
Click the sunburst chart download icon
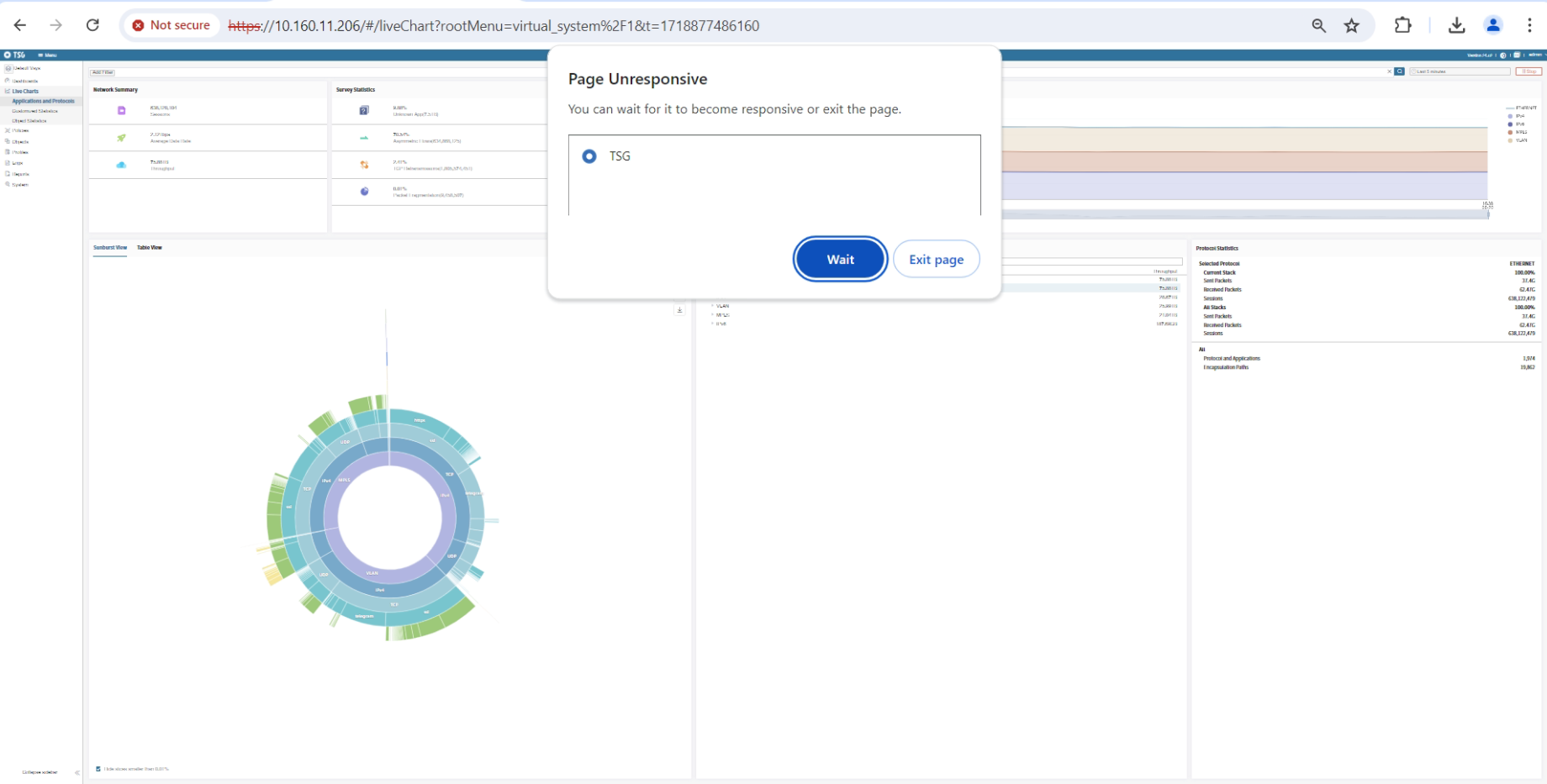(x=679, y=310)
